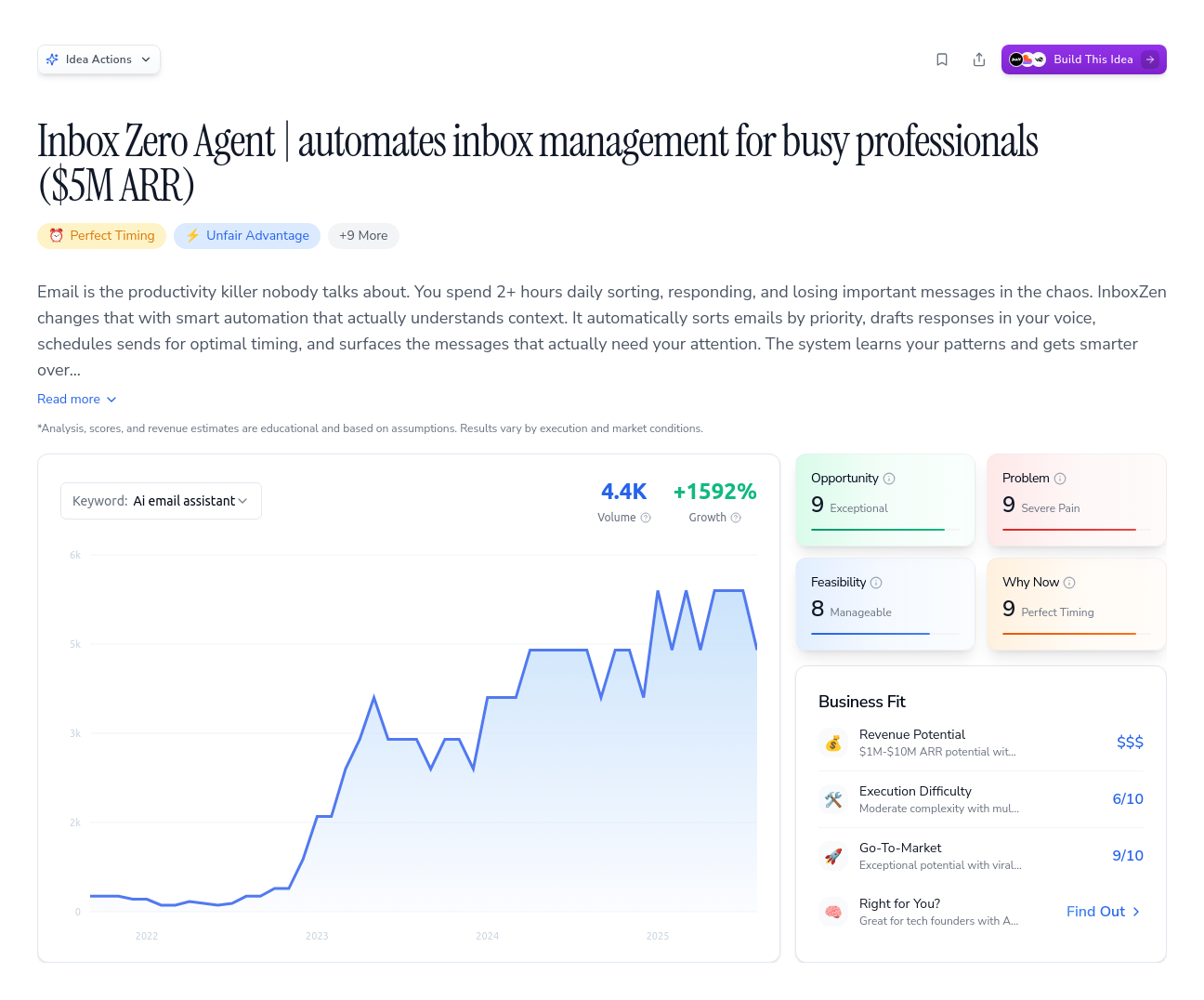Click the bookmark icon to save idea
This screenshot has width=1204, height=1000.
click(x=942, y=59)
